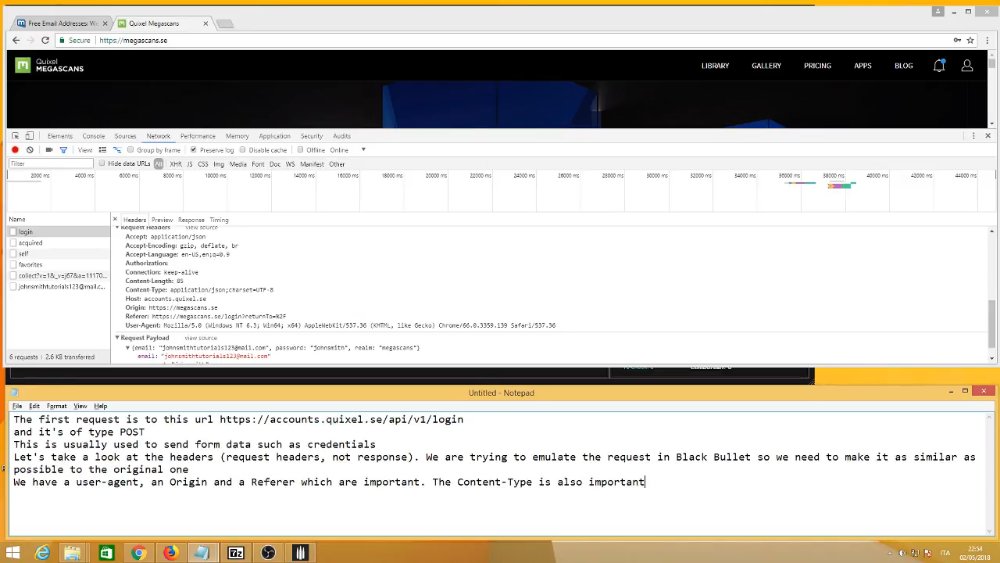The image size is (1000, 563).
Task: Switch to Chrome in the taskbar
Action: [x=138, y=552]
